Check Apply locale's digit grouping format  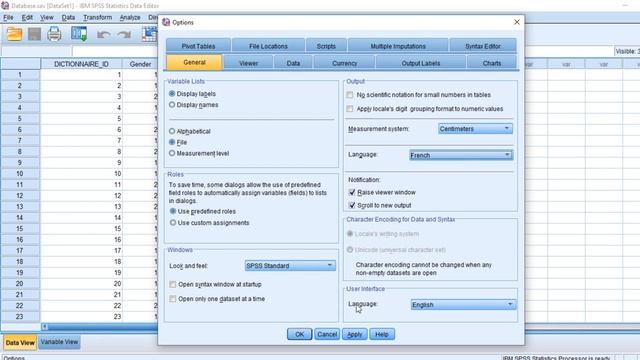point(350,109)
